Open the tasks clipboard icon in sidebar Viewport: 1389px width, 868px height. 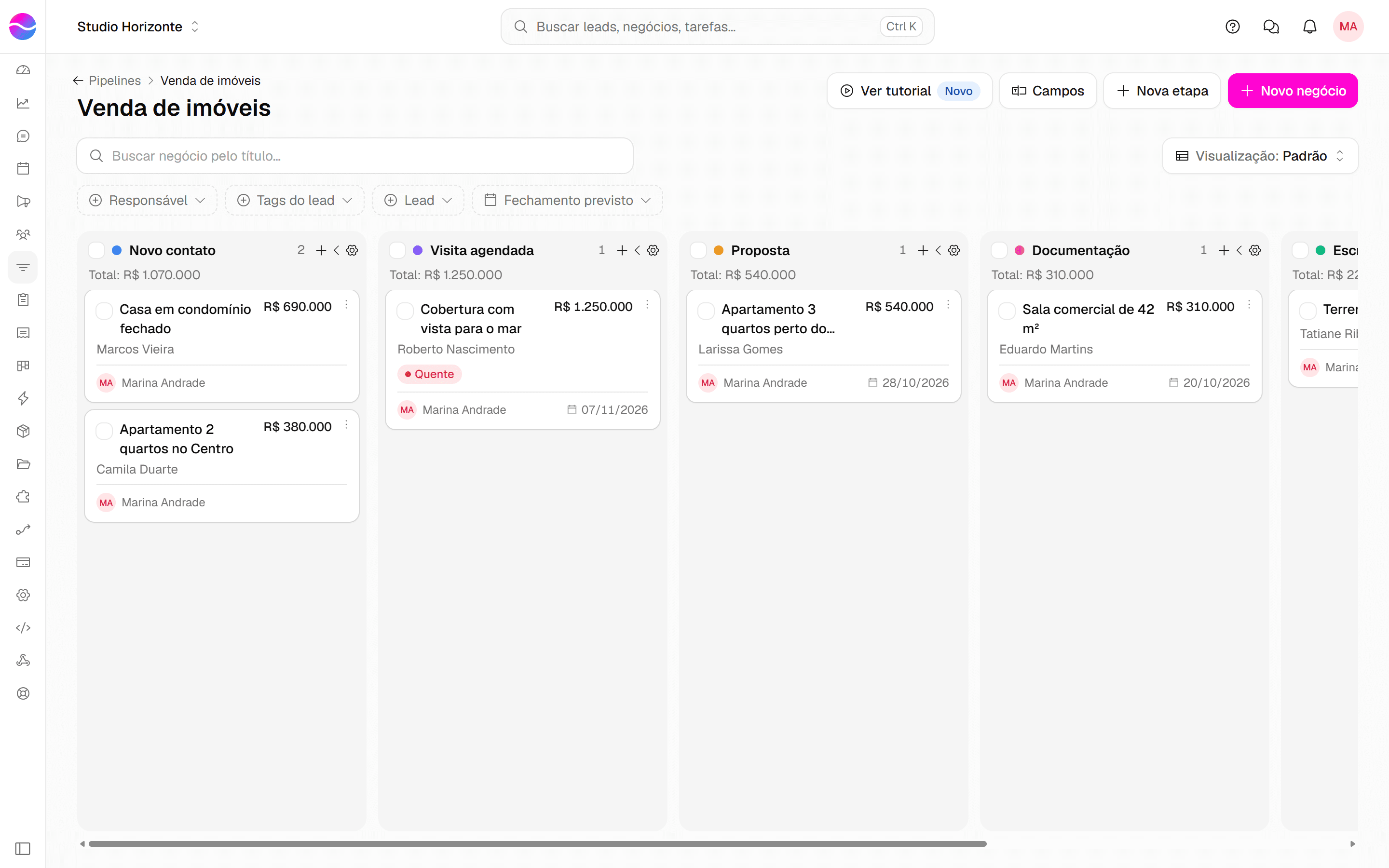click(x=23, y=299)
